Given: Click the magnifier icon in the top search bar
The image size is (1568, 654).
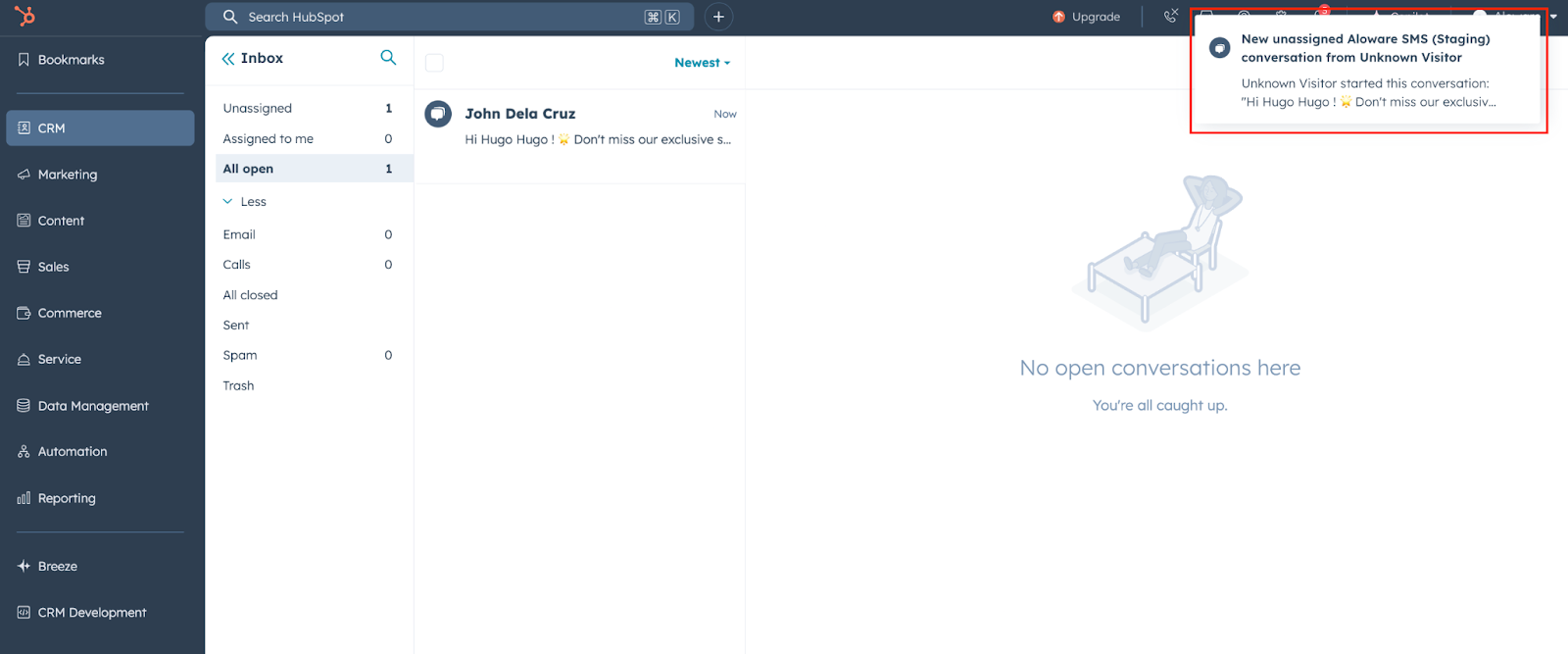Looking at the screenshot, I should click(230, 17).
